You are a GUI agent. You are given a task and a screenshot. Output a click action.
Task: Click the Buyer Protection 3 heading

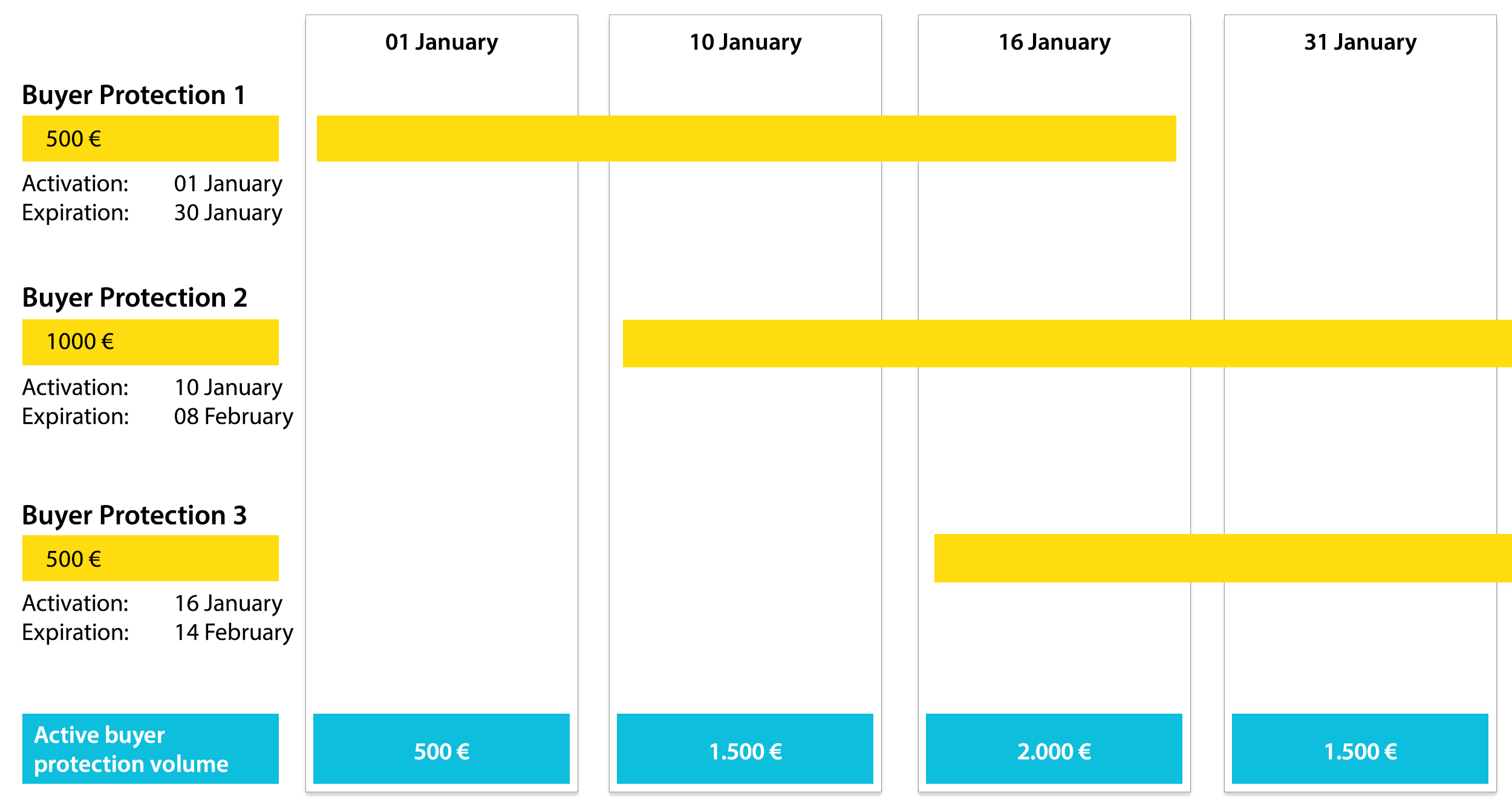click(134, 515)
